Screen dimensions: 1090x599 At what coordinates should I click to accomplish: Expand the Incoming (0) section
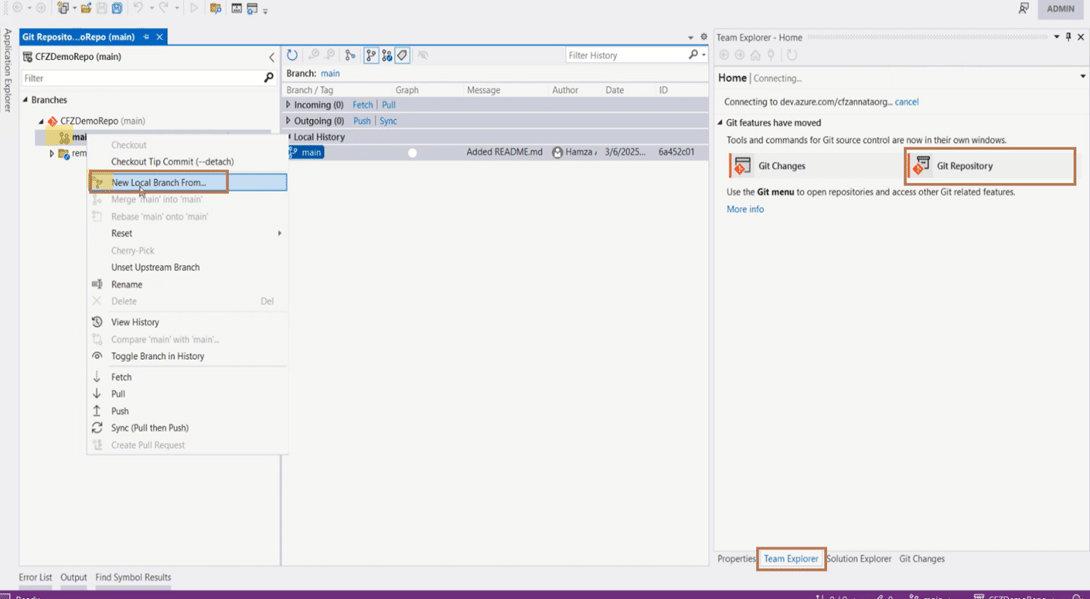pos(291,104)
